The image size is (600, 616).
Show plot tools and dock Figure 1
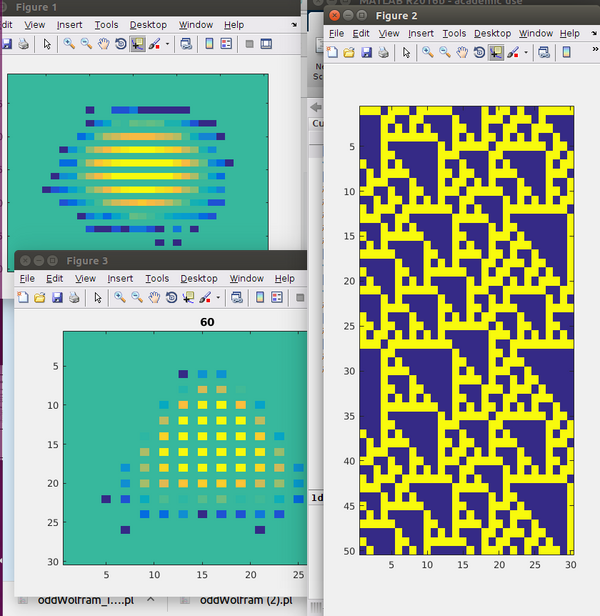tap(266, 44)
